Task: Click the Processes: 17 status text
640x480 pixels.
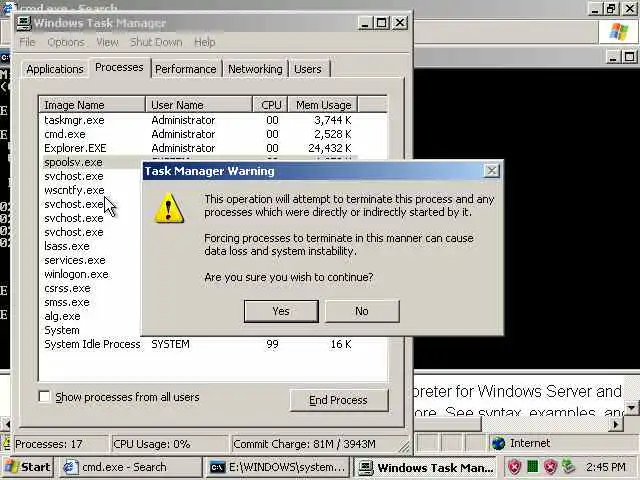Action: (49, 444)
